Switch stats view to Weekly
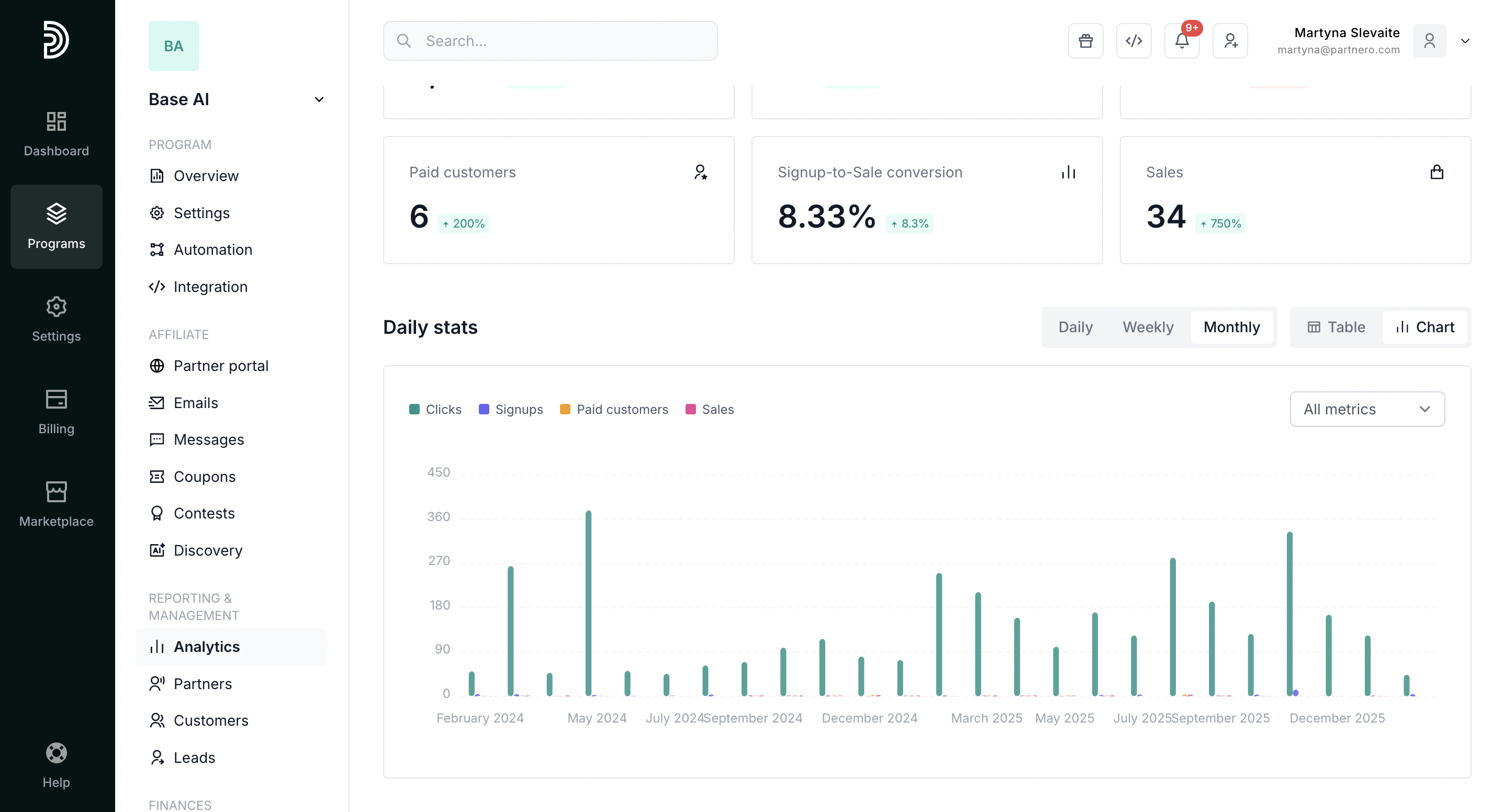The image size is (1504, 812). coord(1147,327)
